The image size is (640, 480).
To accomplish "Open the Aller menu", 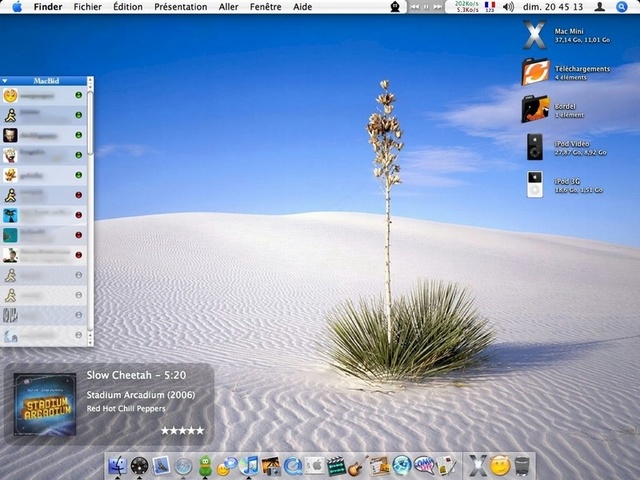I will pos(228,7).
